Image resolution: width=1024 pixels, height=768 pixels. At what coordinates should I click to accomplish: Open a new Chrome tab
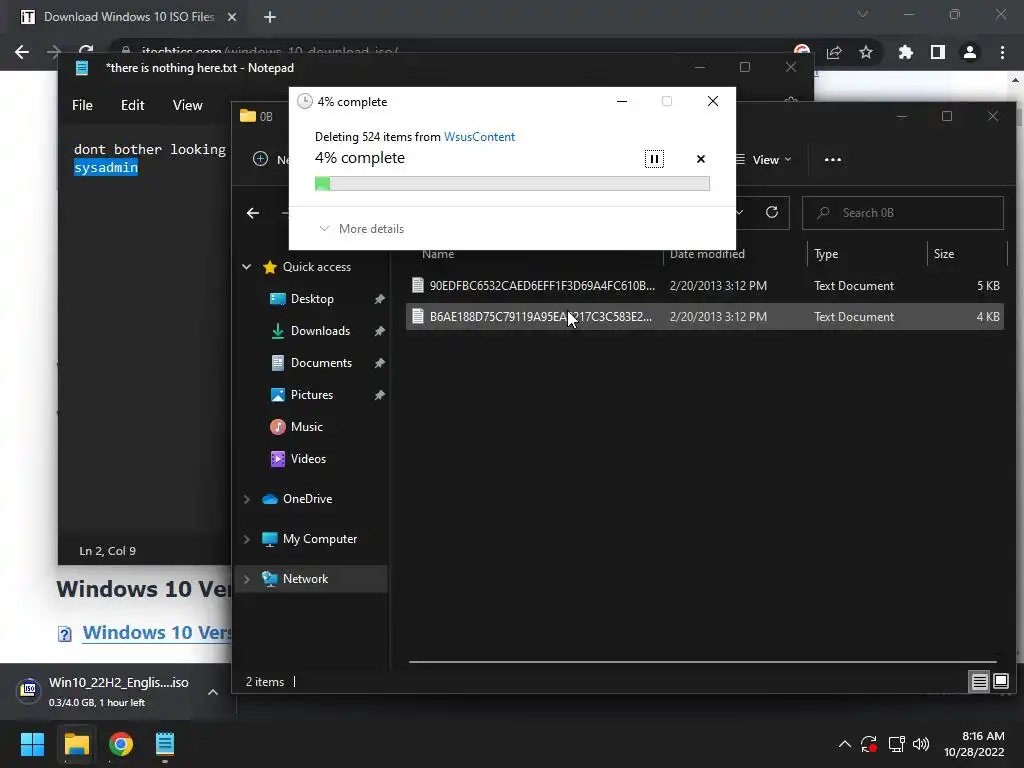tap(270, 17)
